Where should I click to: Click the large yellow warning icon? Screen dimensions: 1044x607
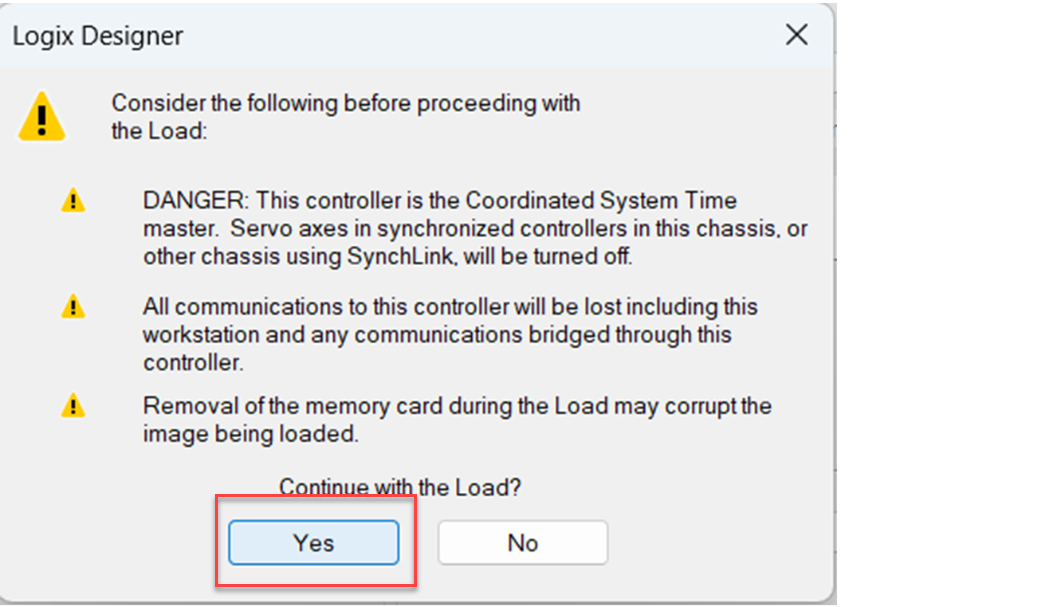[x=41, y=117]
